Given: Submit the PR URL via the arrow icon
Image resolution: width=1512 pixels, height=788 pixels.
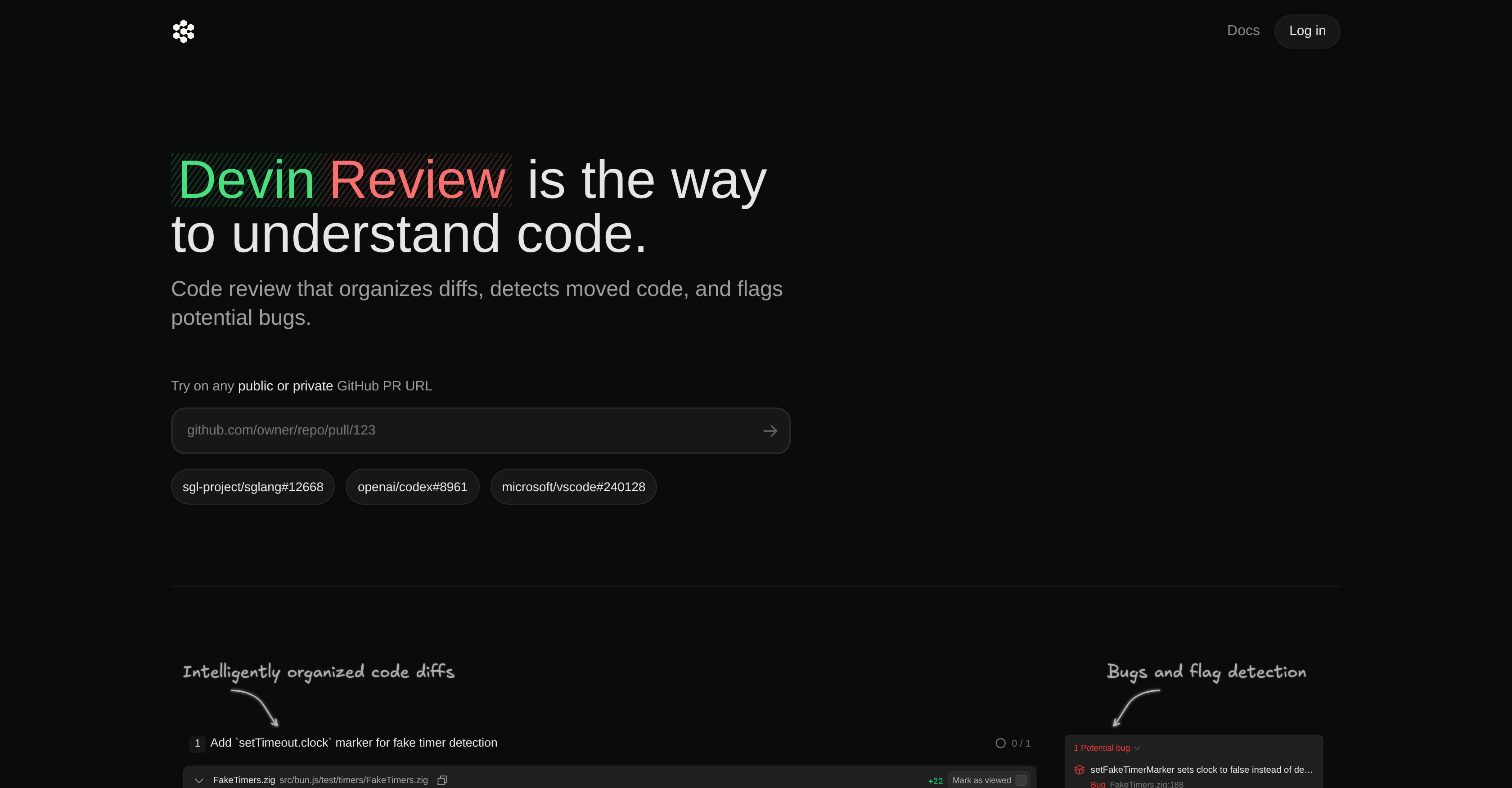Looking at the screenshot, I should 770,430.
